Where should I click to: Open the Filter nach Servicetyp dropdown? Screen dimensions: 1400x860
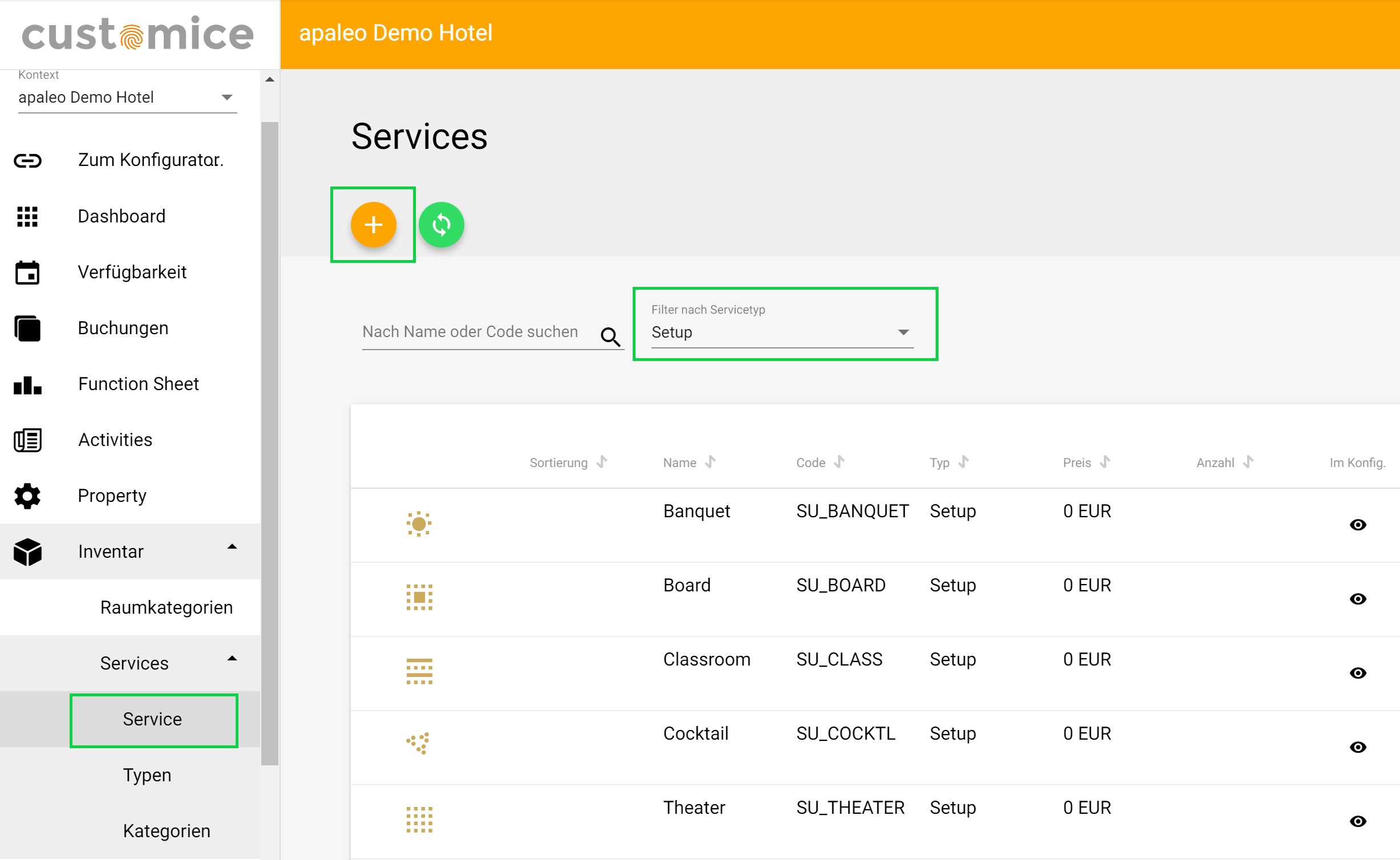pos(782,332)
